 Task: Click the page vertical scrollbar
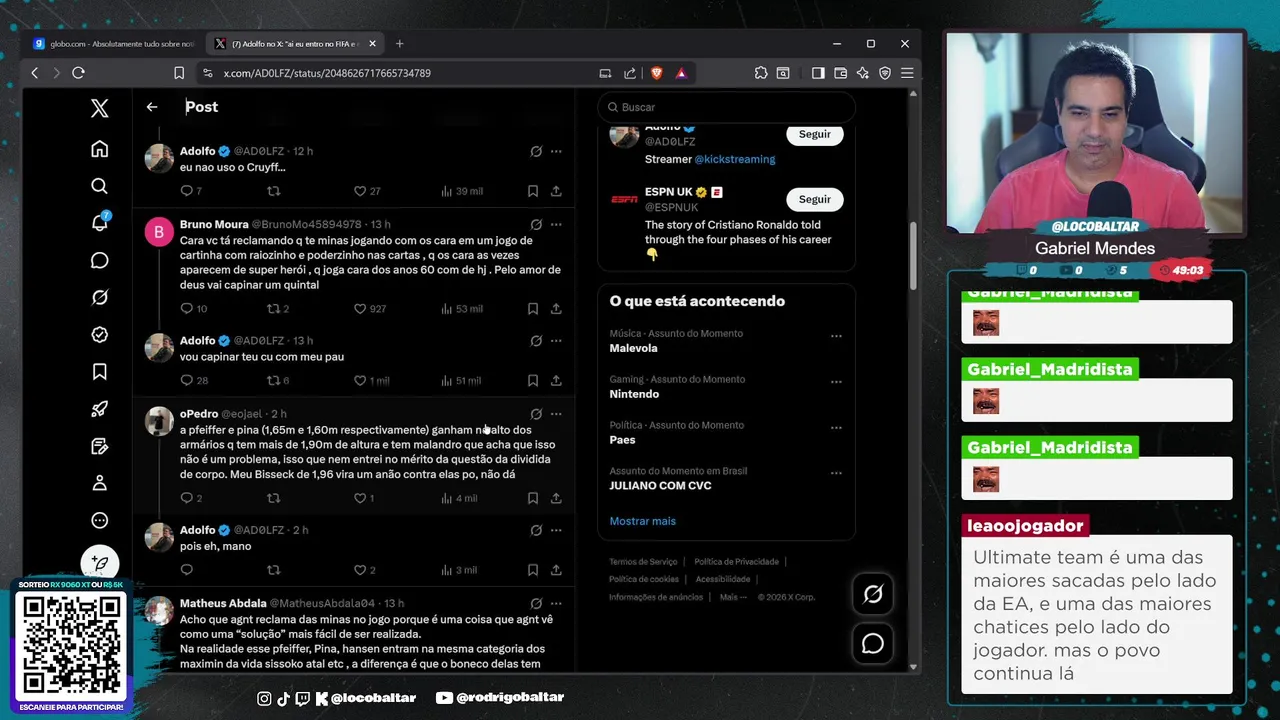click(913, 255)
